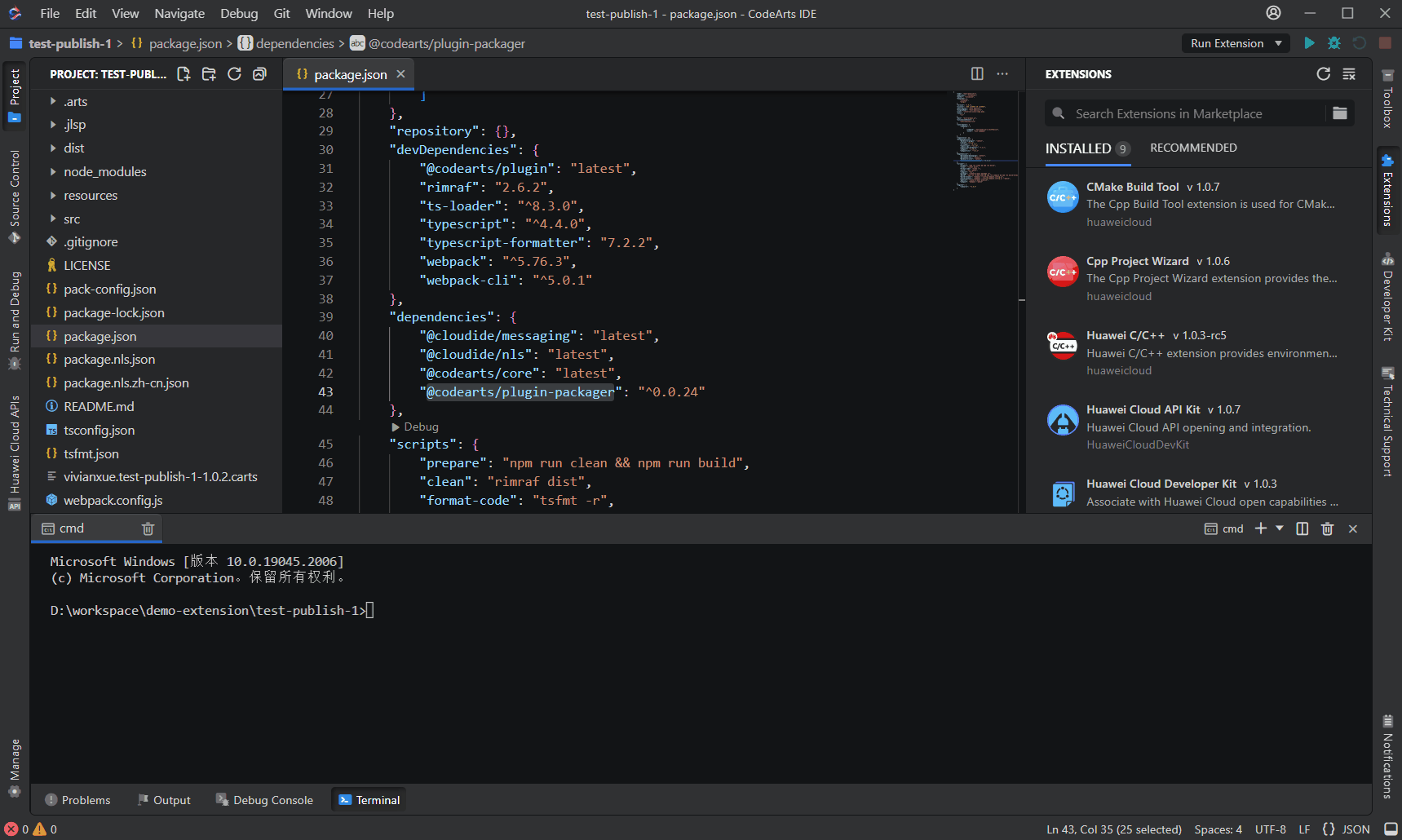Viewport: 1402px width, 840px height.
Task: Click the new folder icon in Project panel
Action: pyautogui.click(x=209, y=74)
